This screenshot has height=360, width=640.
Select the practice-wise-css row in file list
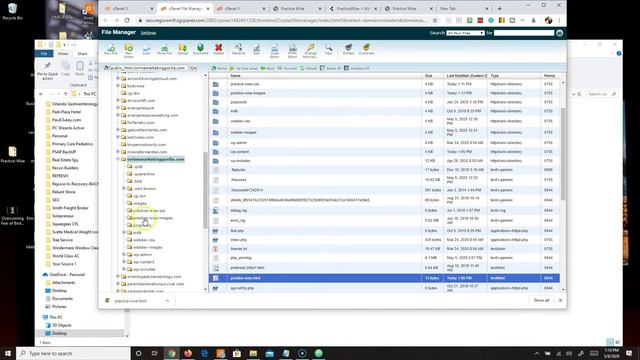384,84
